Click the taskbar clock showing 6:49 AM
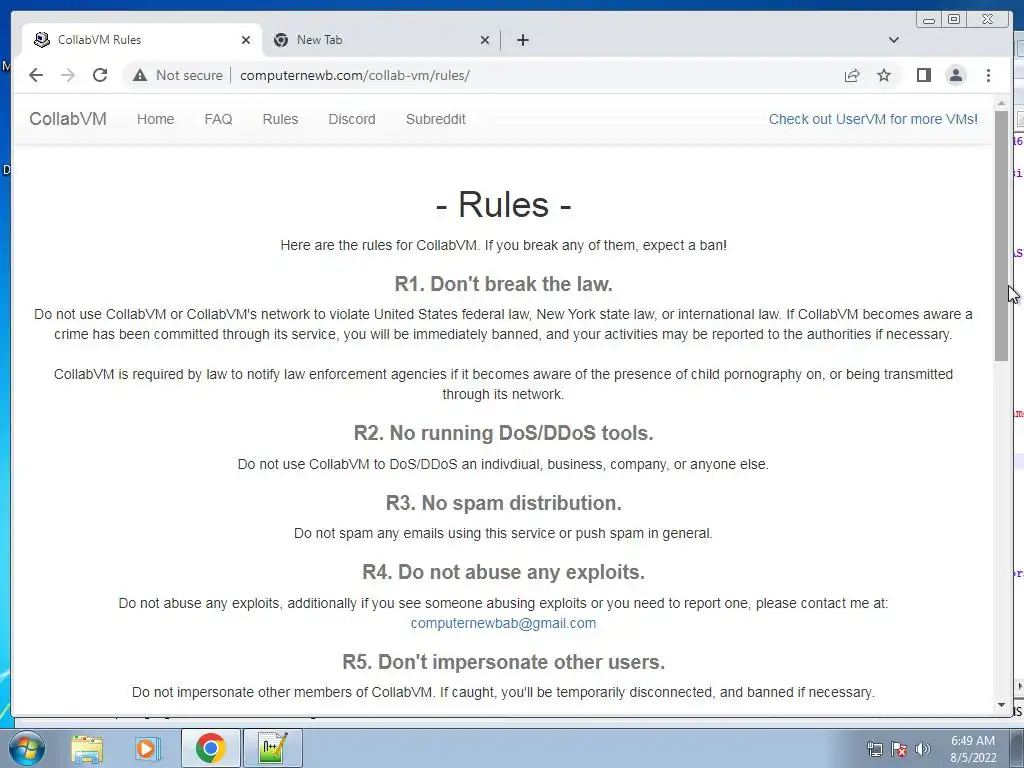This screenshot has width=1024, height=768. 973,749
